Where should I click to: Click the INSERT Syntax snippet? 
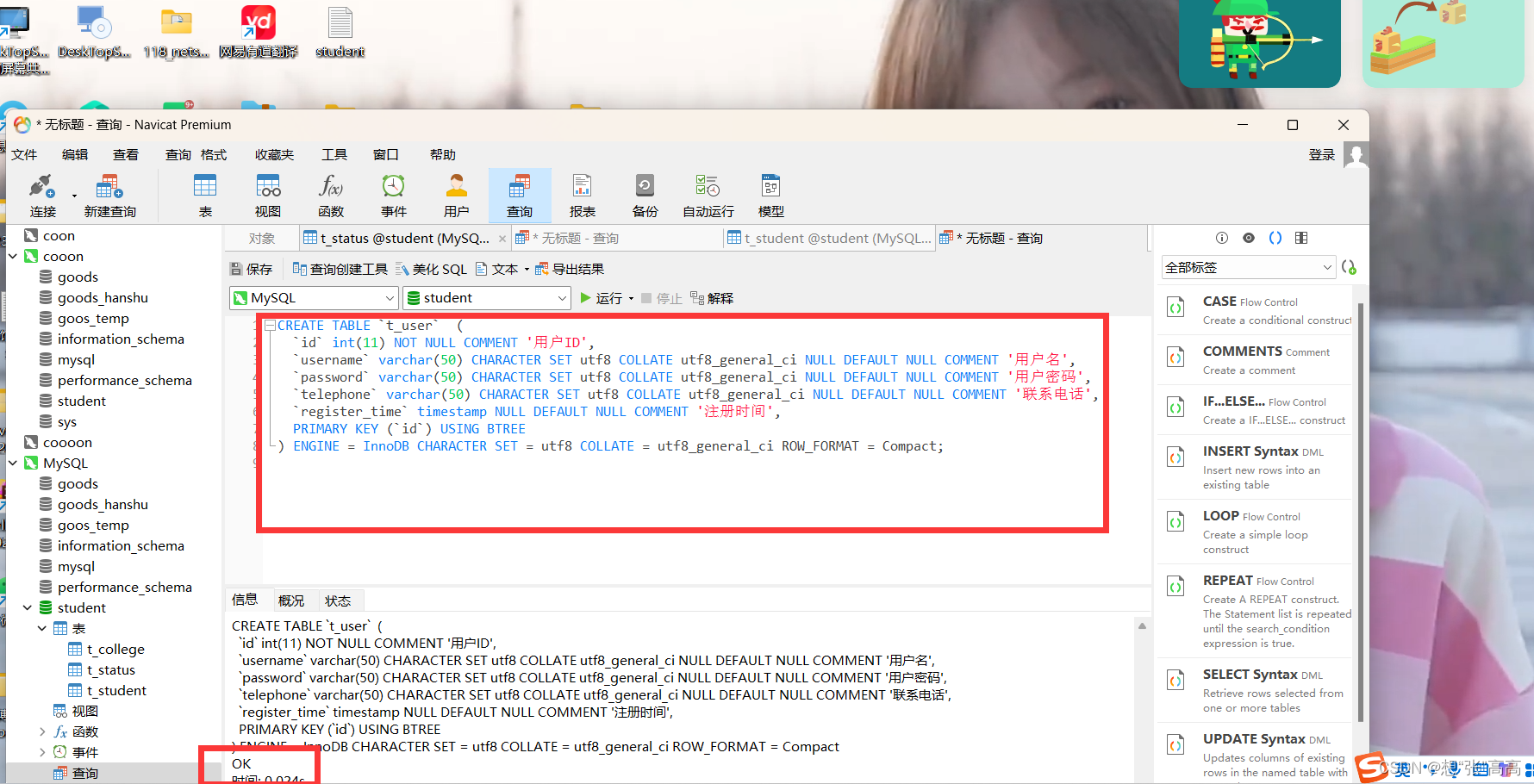click(1254, 467)
